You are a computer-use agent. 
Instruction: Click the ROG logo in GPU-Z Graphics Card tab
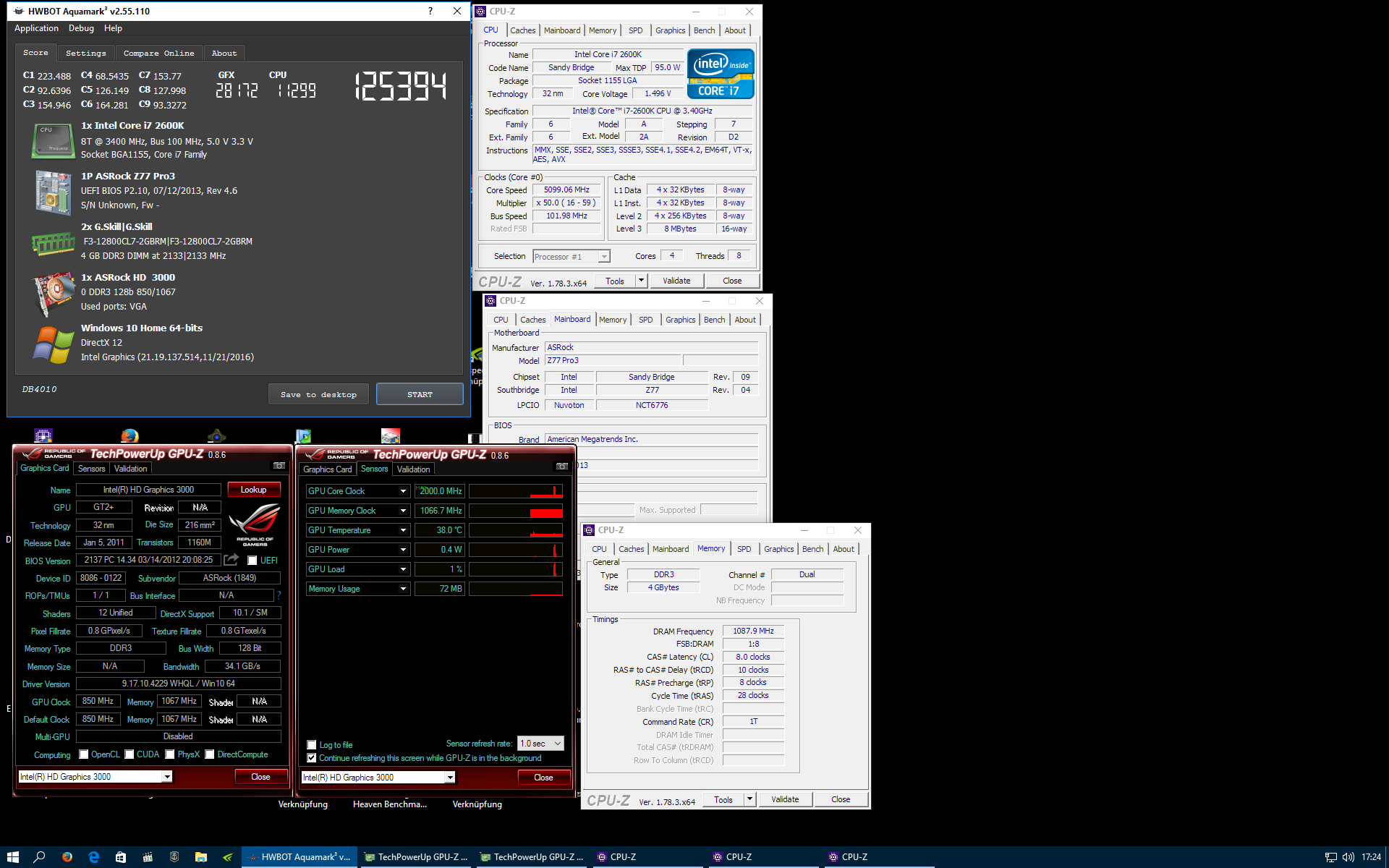click(255, 525)
